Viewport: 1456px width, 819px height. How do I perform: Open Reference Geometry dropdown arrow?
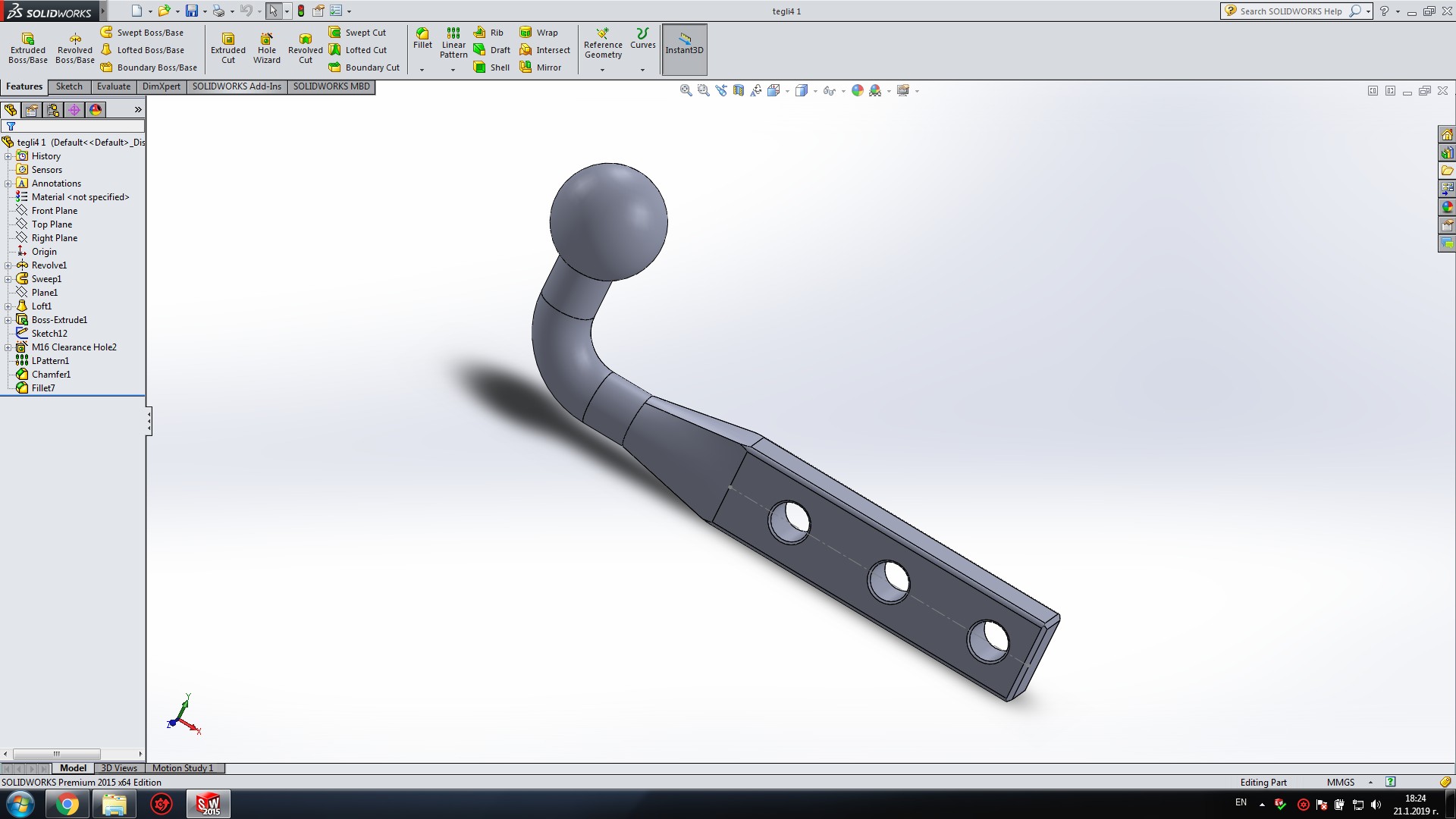(603, 70)
